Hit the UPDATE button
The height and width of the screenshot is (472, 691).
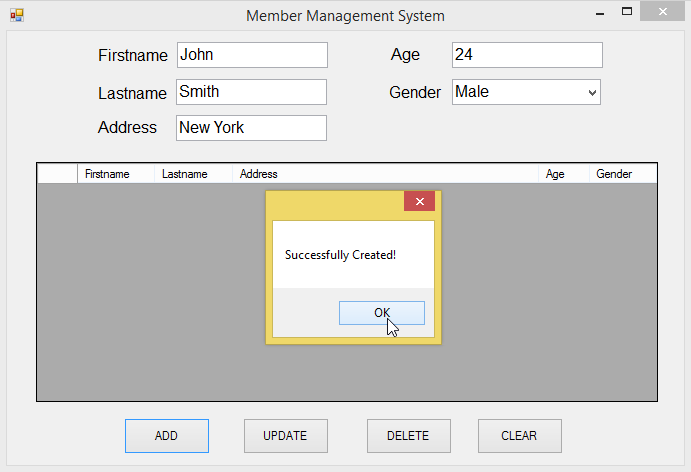(285, 436)
